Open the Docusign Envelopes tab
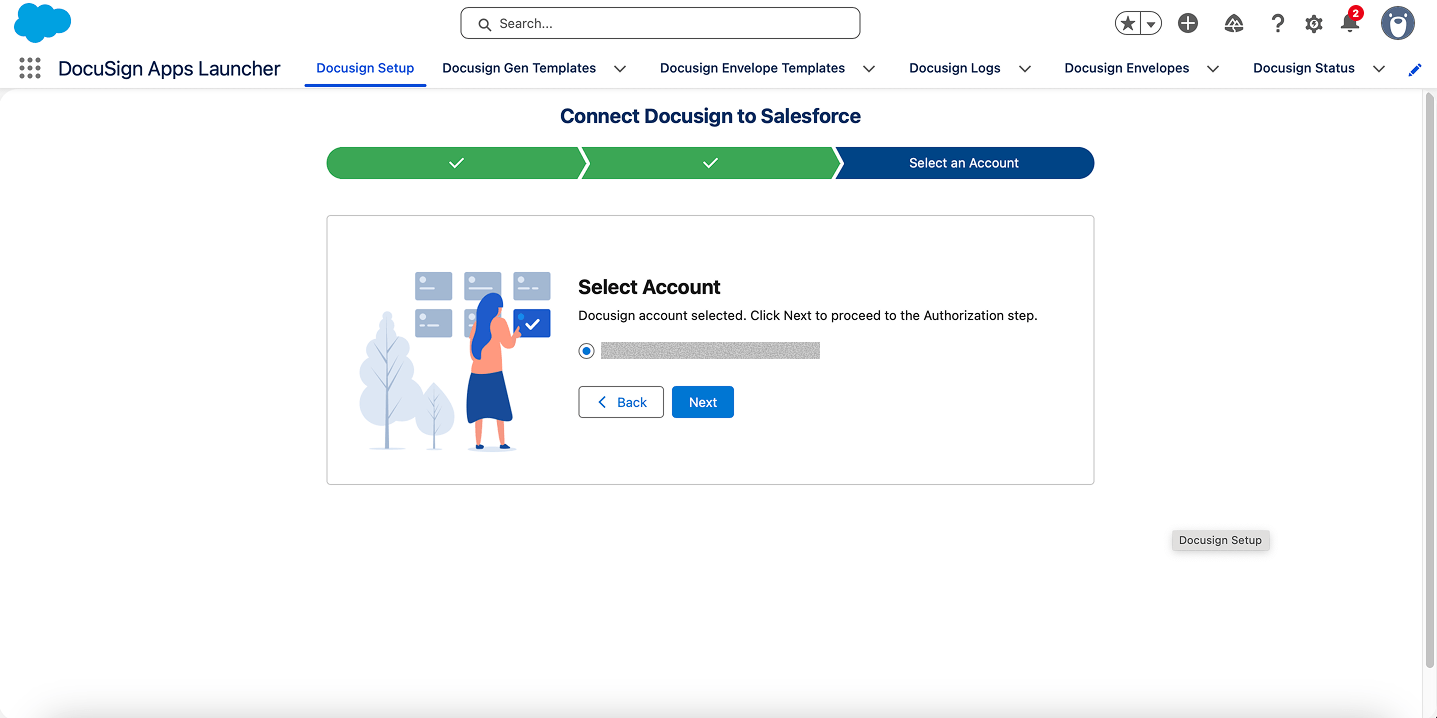 click(1127, 68)
